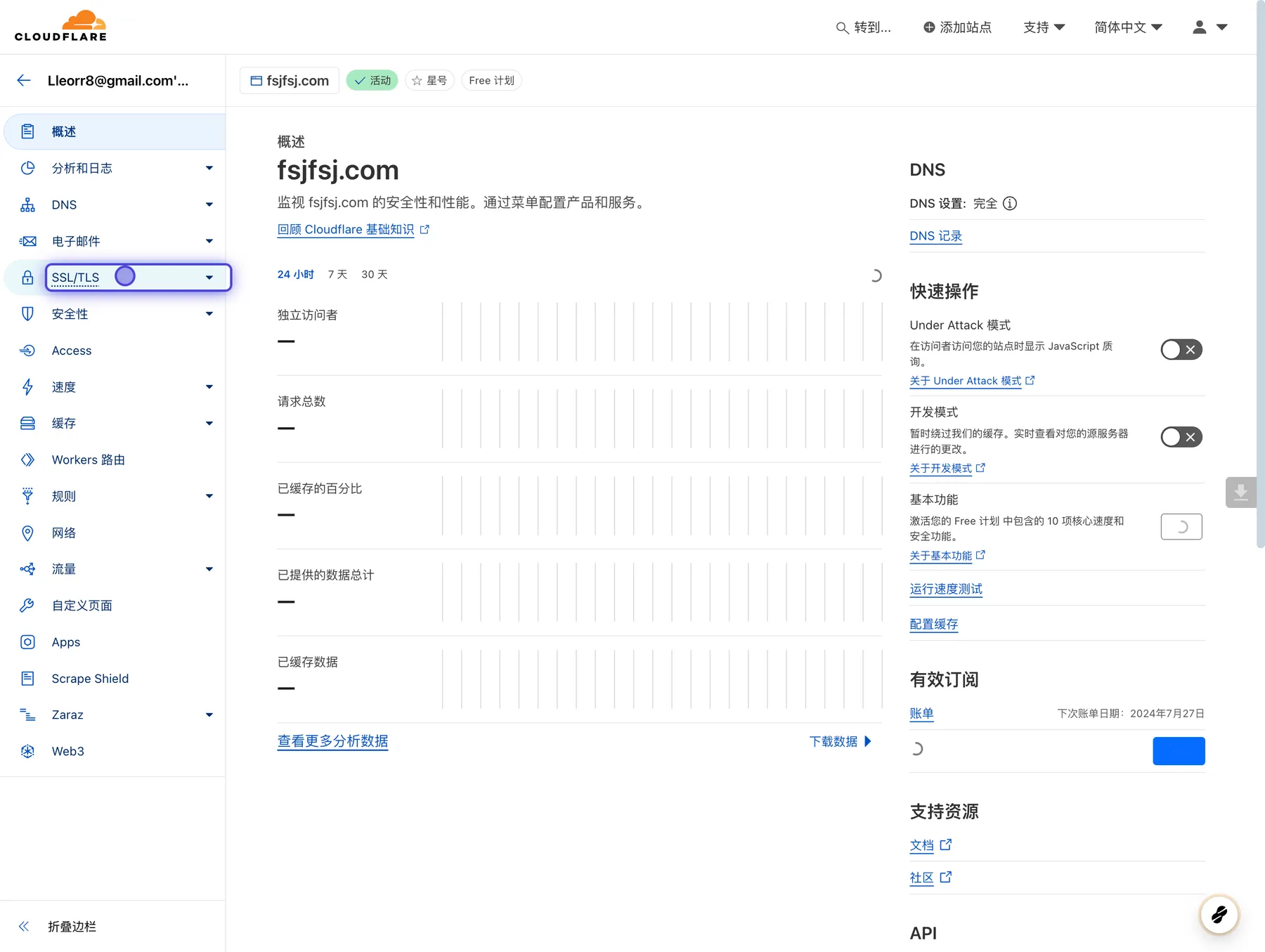Click the search magnifier next to 转到
This screenshot has height=952, width=1265.
tap(842, 27)
